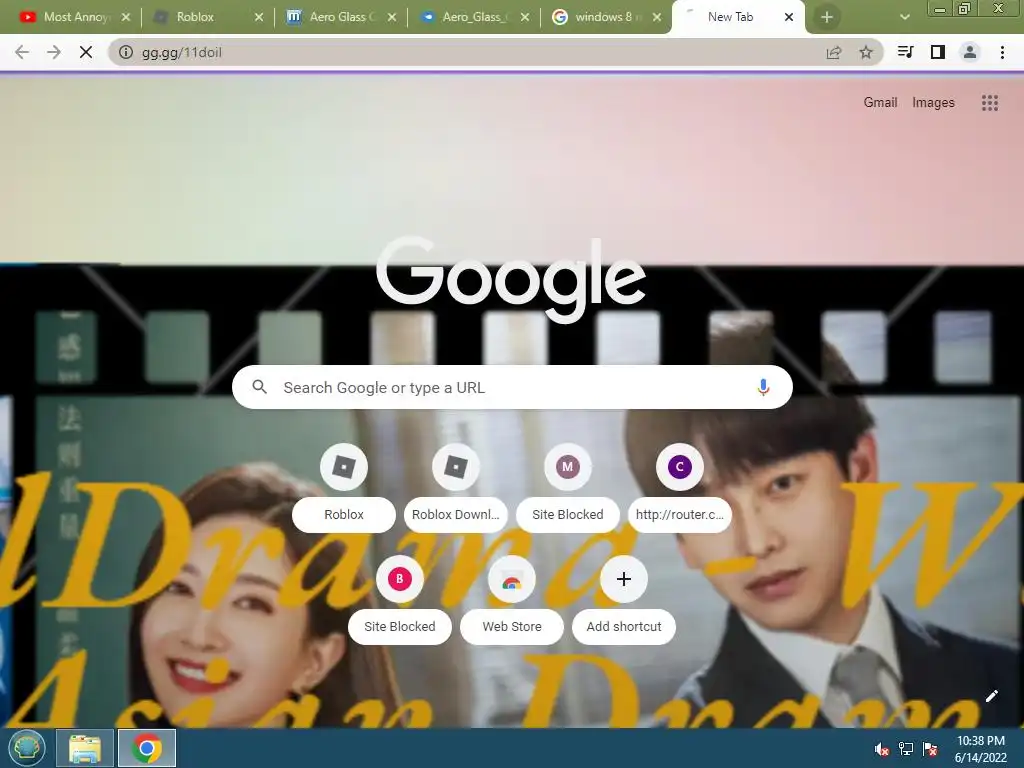Click the Chrome taskbar button
Viewport: 1024px width, 768px height.
[x=147, y=748]
